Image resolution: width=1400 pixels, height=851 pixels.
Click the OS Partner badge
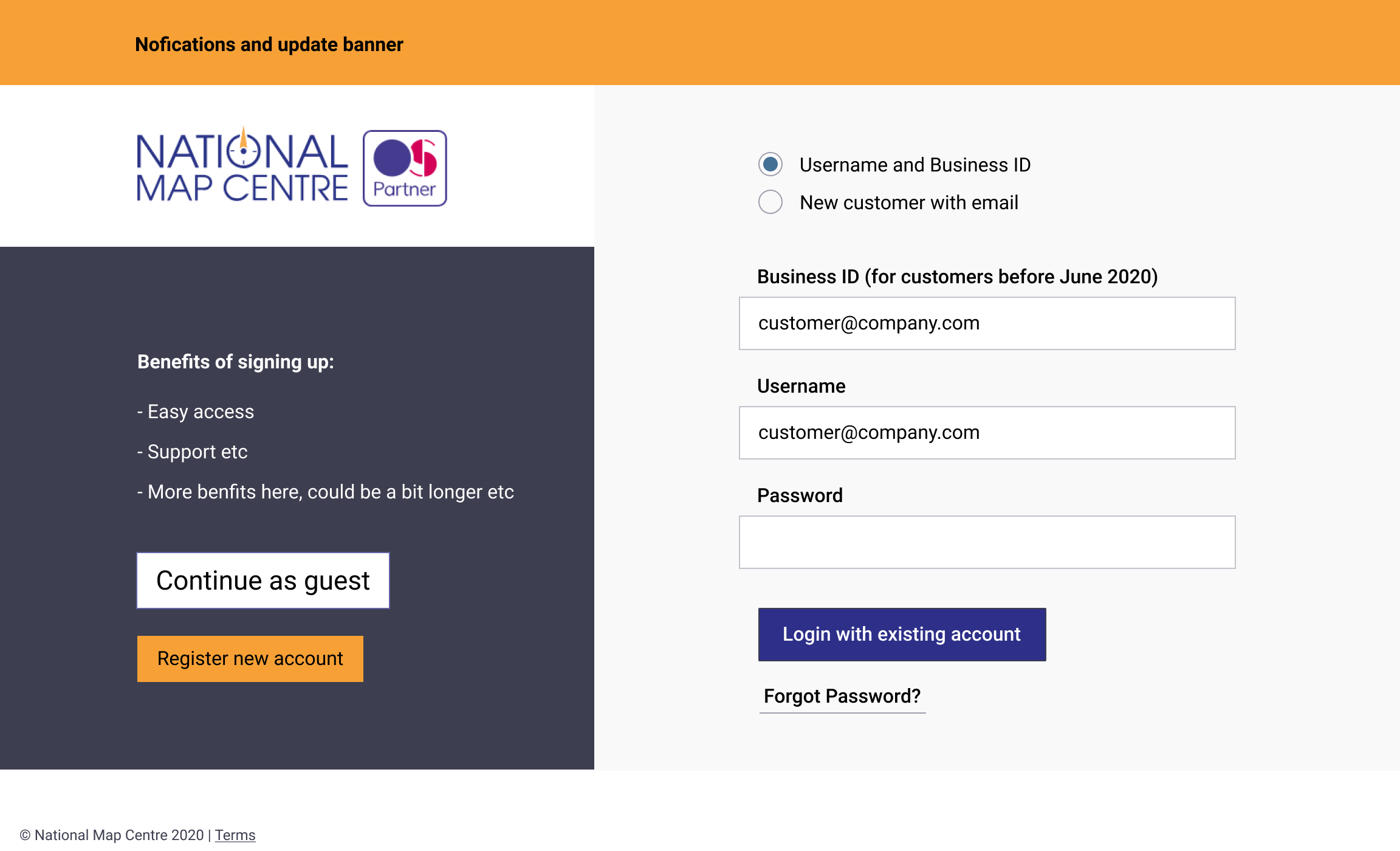[405, 168]
